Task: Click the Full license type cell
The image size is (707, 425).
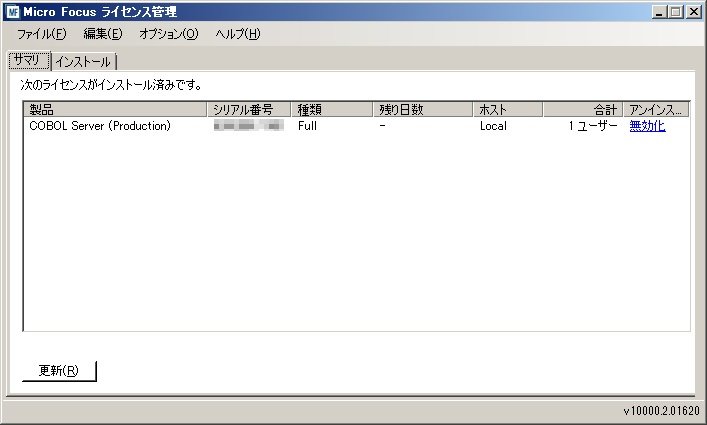Action: [x=308, y=126]
